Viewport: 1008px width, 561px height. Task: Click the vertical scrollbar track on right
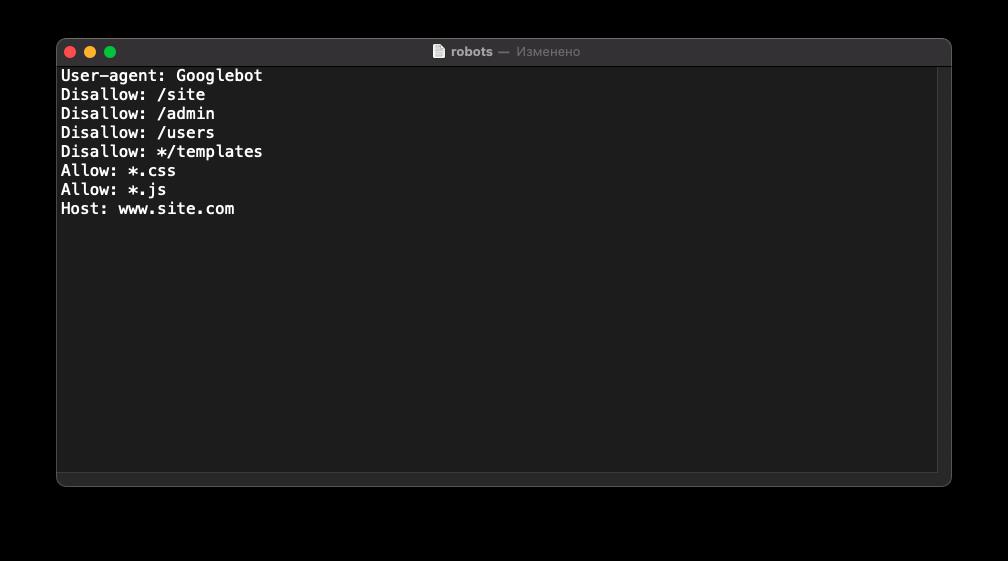pyautogui.click(x=944, y=270)
